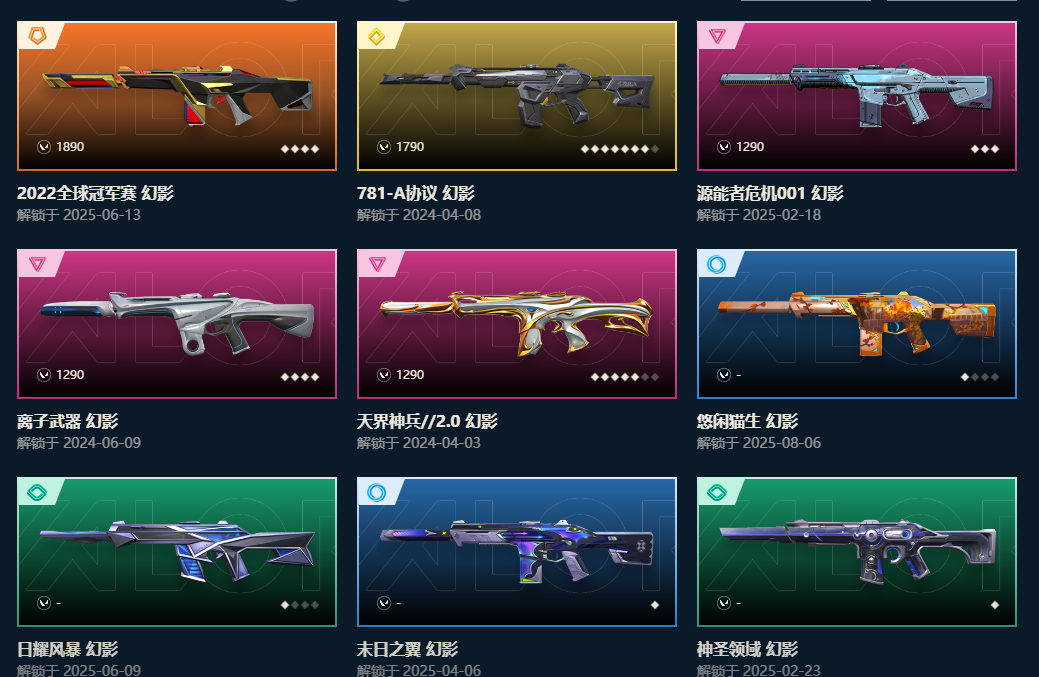
Task: Click the green tier icon on 神圣领域 card
Action: click(717, 492)
